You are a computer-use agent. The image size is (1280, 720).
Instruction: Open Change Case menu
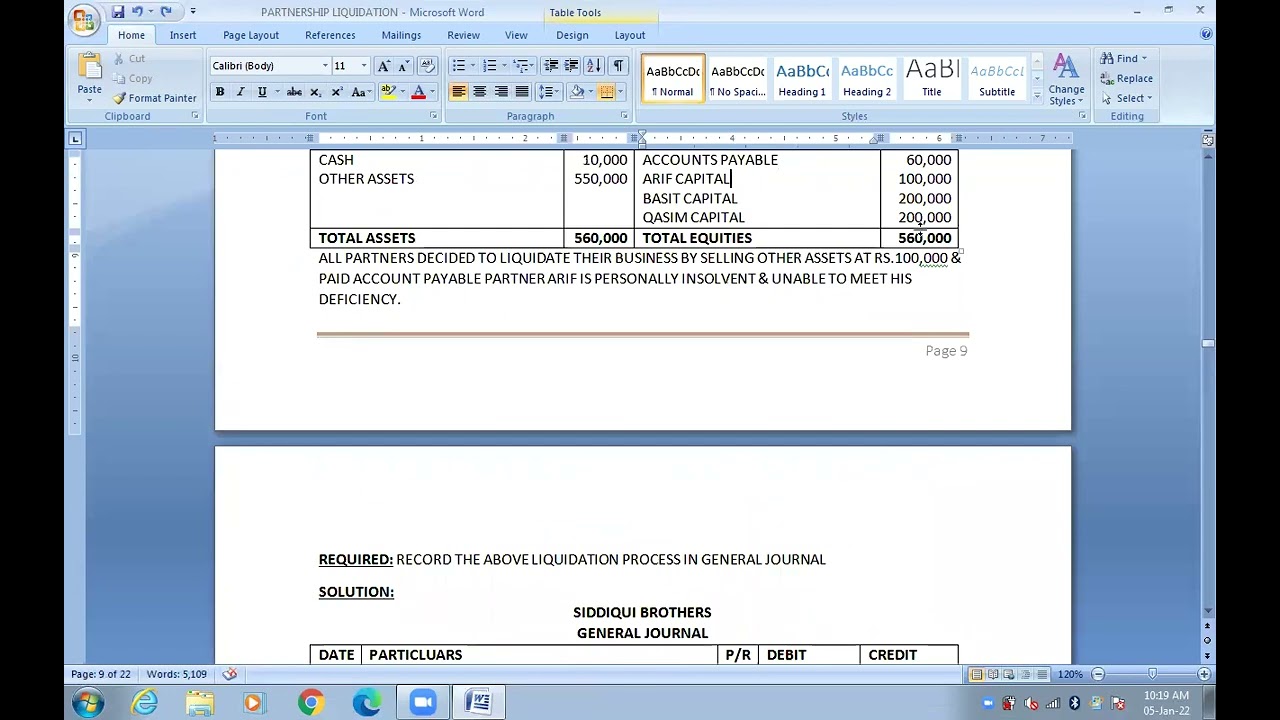[359, 92]
